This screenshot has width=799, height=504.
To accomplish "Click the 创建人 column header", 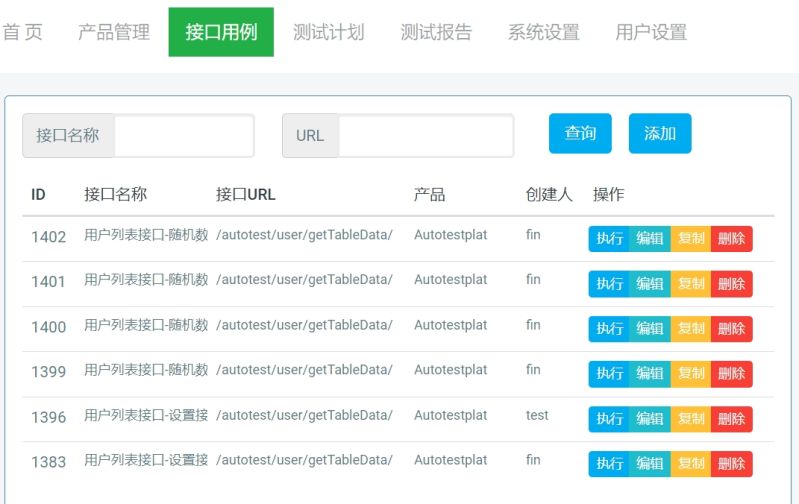I will [549, 194].
